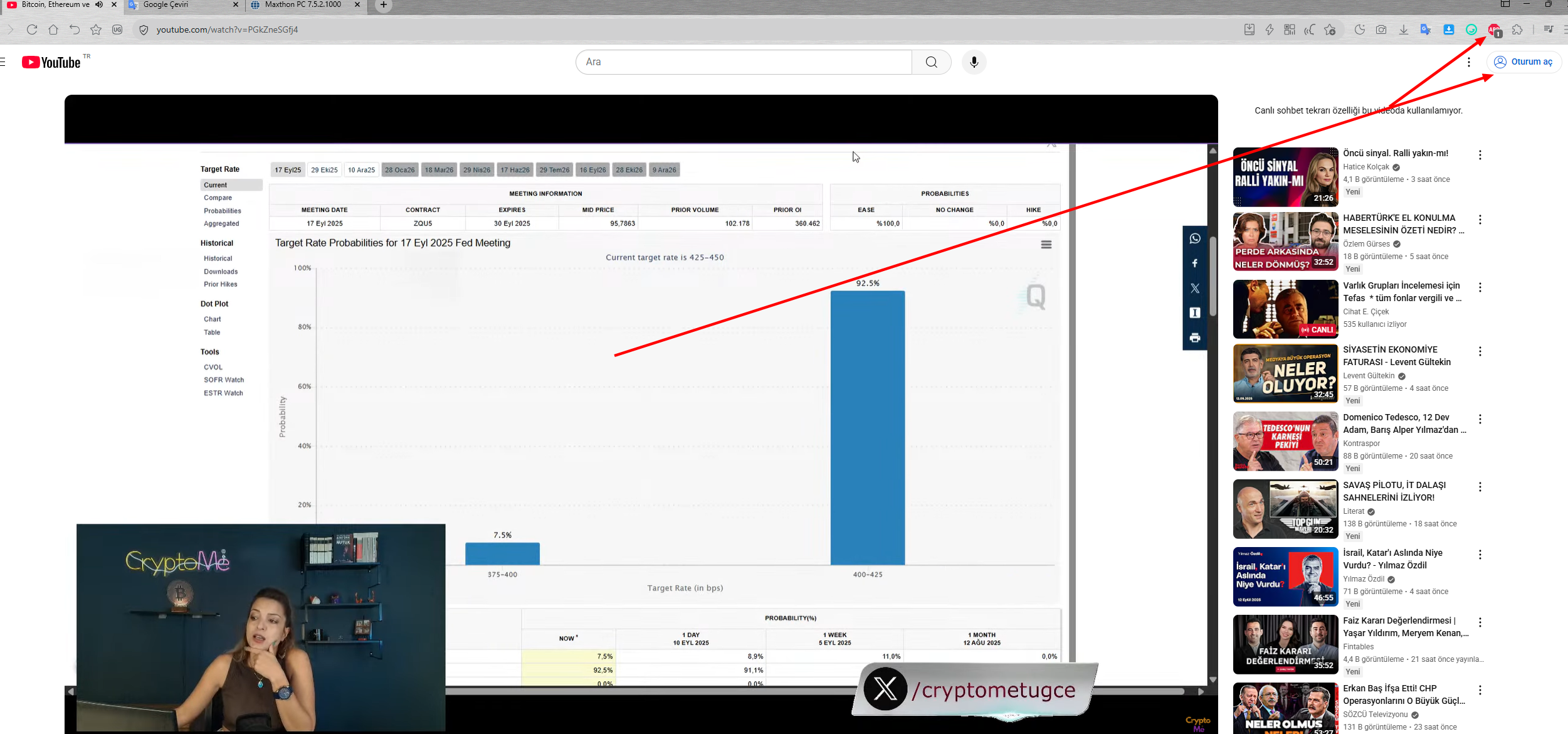Open options menu for SAVAŞ PİLOTU video
The height and width of the screenshot is (734, 1568).
tap(1480, 487)
